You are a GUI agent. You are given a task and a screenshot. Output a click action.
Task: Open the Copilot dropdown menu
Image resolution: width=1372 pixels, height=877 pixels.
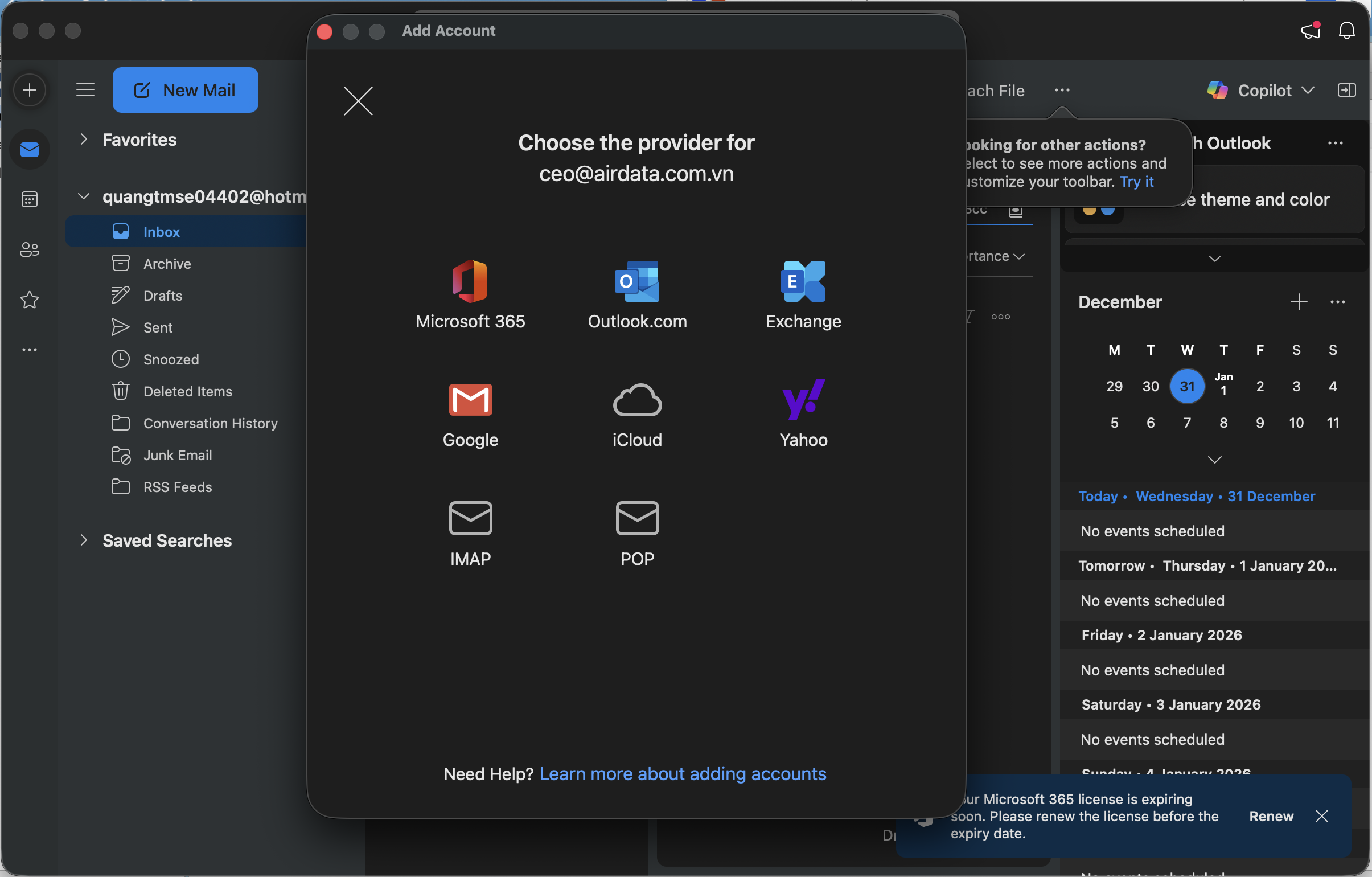tap(1308, 91)
